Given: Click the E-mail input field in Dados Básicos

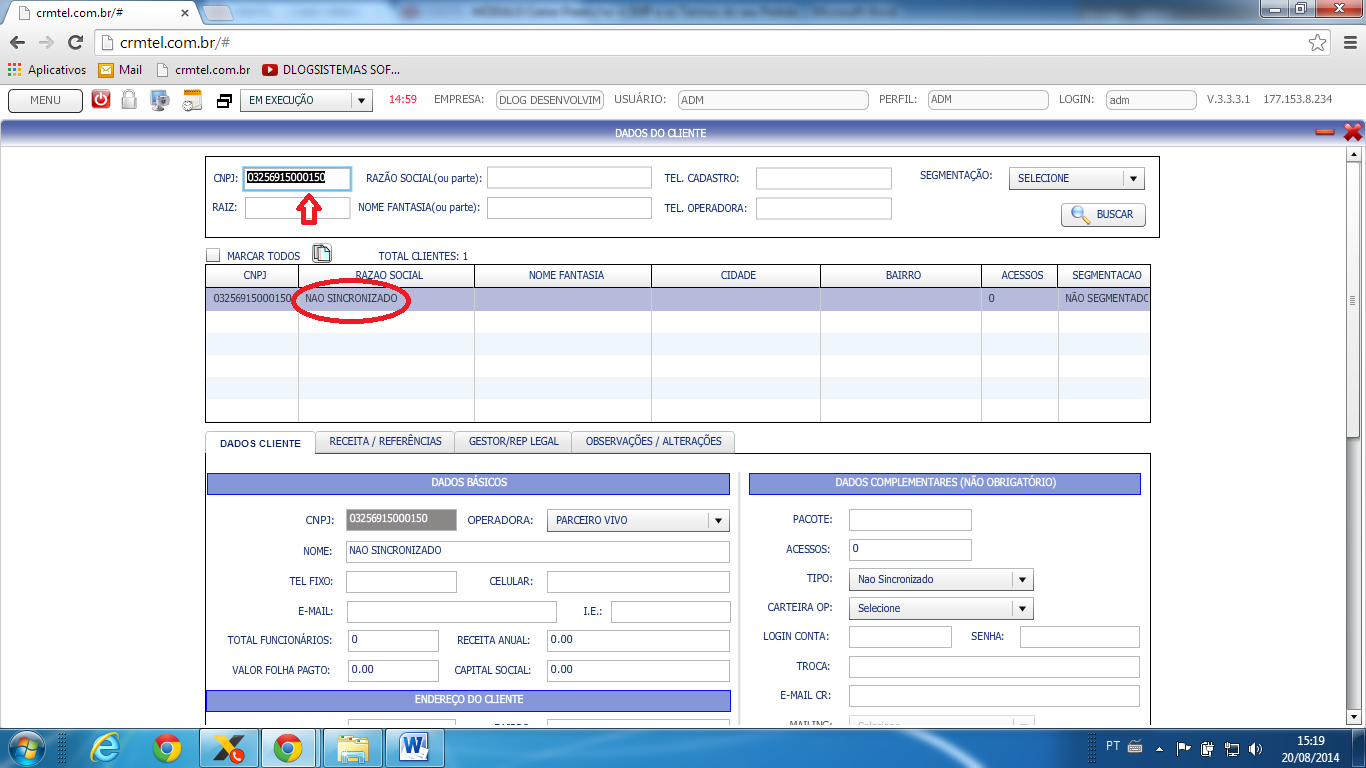Looking at the screenshot, I should [x=451, y=612].
